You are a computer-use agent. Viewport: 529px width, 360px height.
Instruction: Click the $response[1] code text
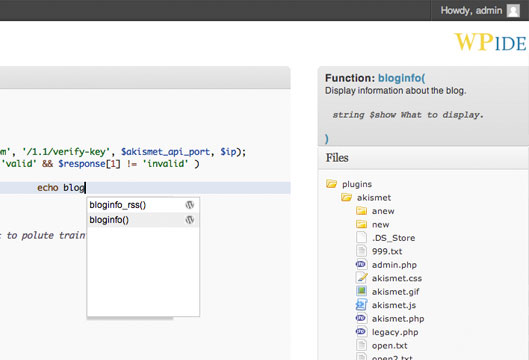[89, 164]
